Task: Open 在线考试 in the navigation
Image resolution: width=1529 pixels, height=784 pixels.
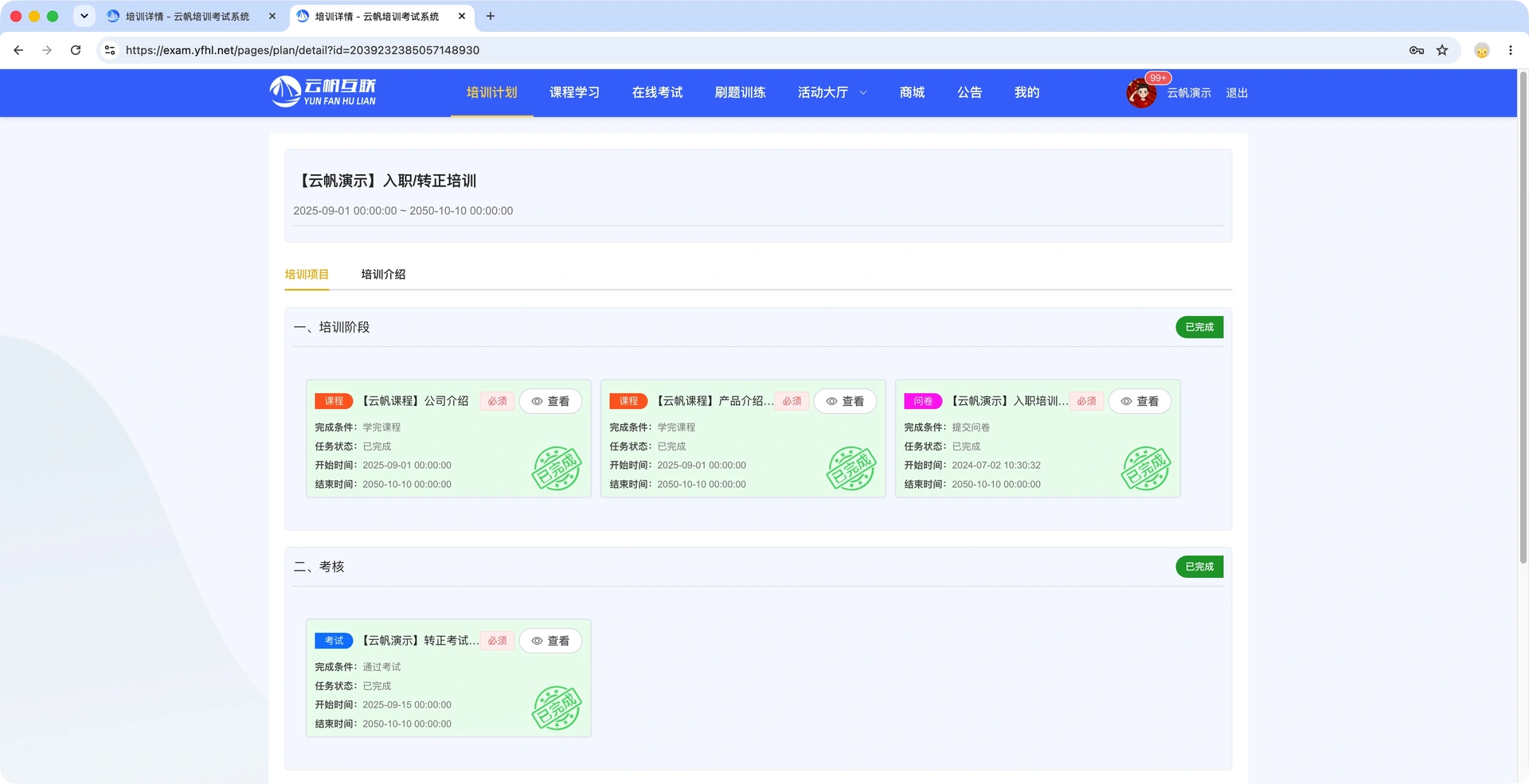Action: pyautogui.click(x=657, y=92)
